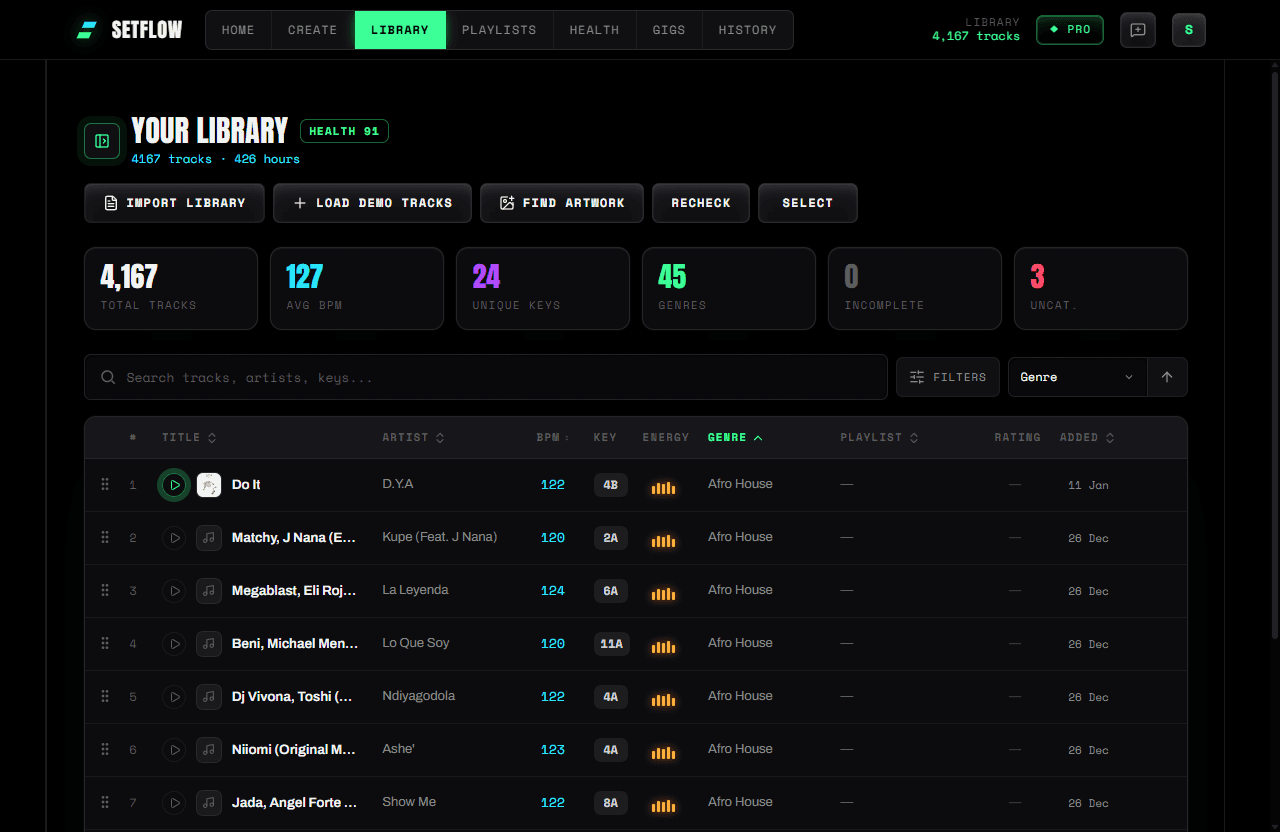Image resolution: width=1280 pixels, height=832 pixels.
Task: Click music note icon for Dj Vivona track
Action: (209, 697)
